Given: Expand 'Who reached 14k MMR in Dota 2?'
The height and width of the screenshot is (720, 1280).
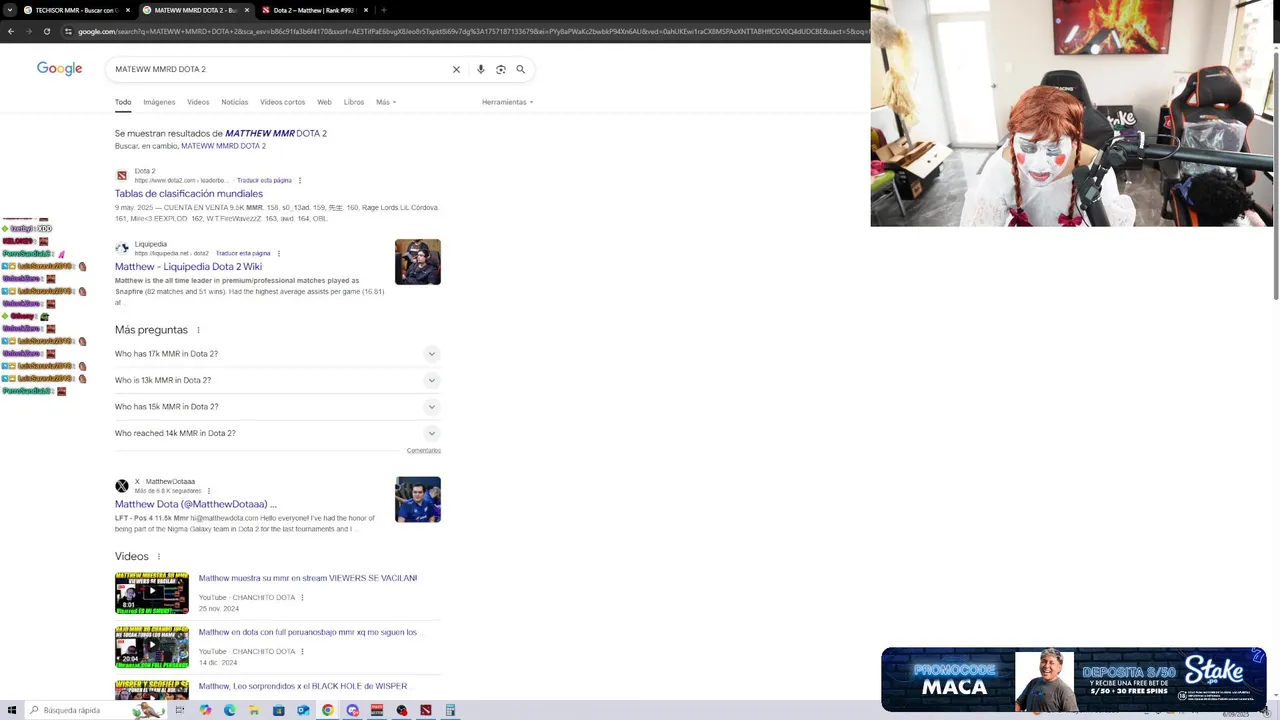Looking at the screenshot, I should pyautogui.click(x=277, y=433).
